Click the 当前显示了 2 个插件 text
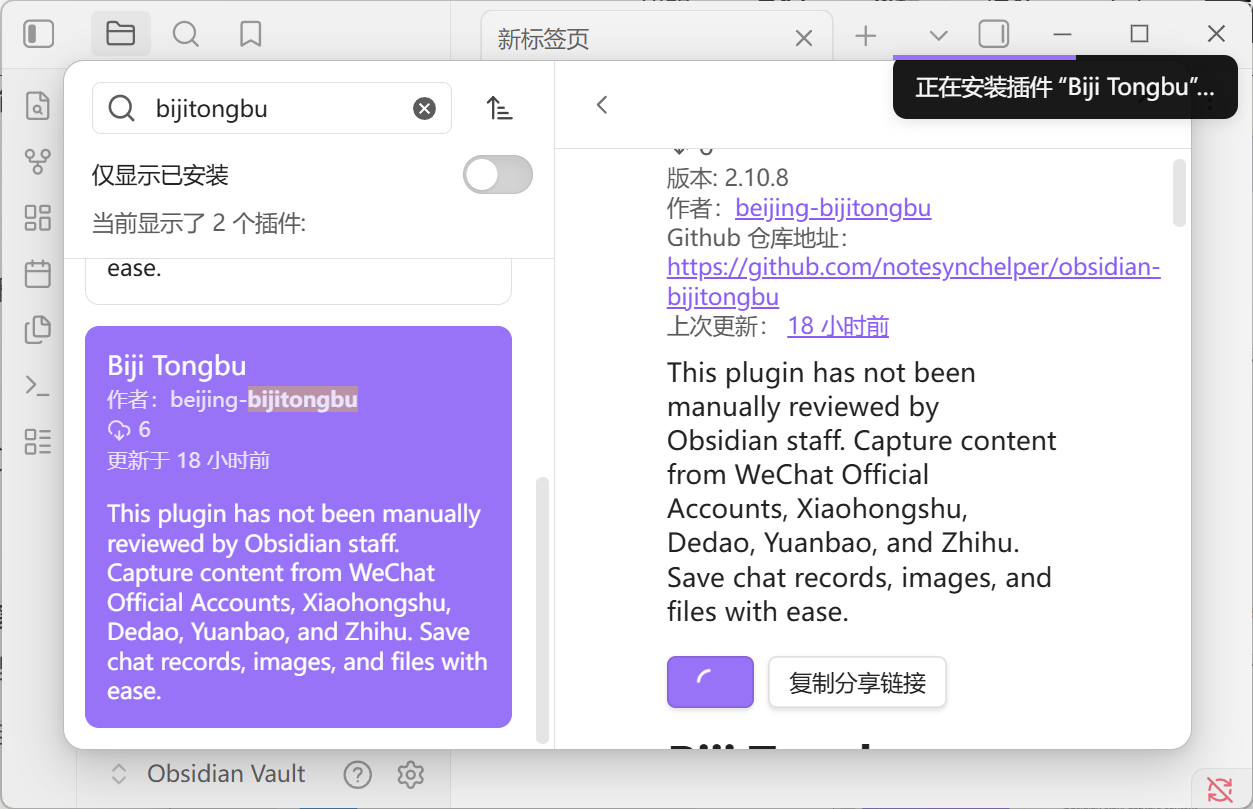1253x809 pixels. tap(199, 223)
